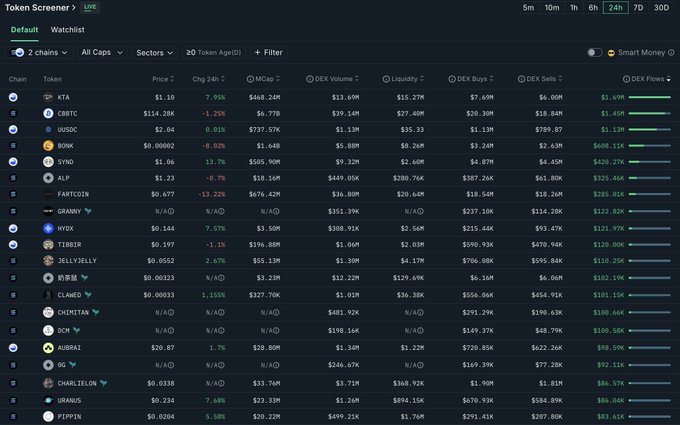
Task: Select the 10m timeframe
Action: click(552, 7)
